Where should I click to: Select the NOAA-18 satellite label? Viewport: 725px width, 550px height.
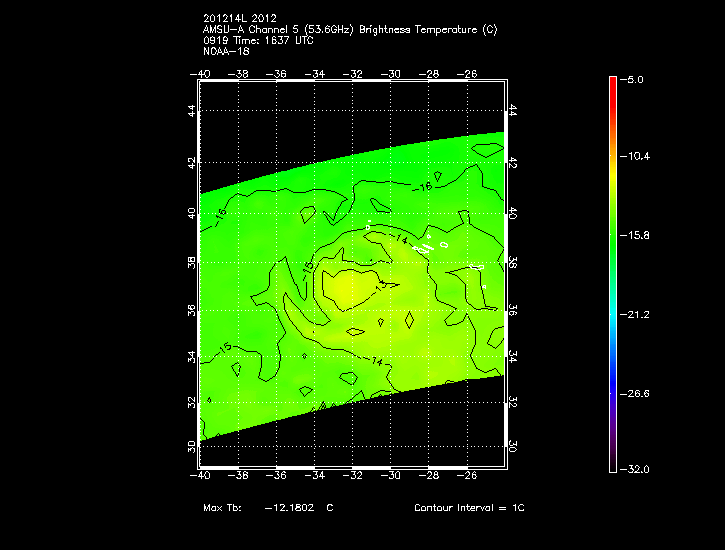[222, 52]
